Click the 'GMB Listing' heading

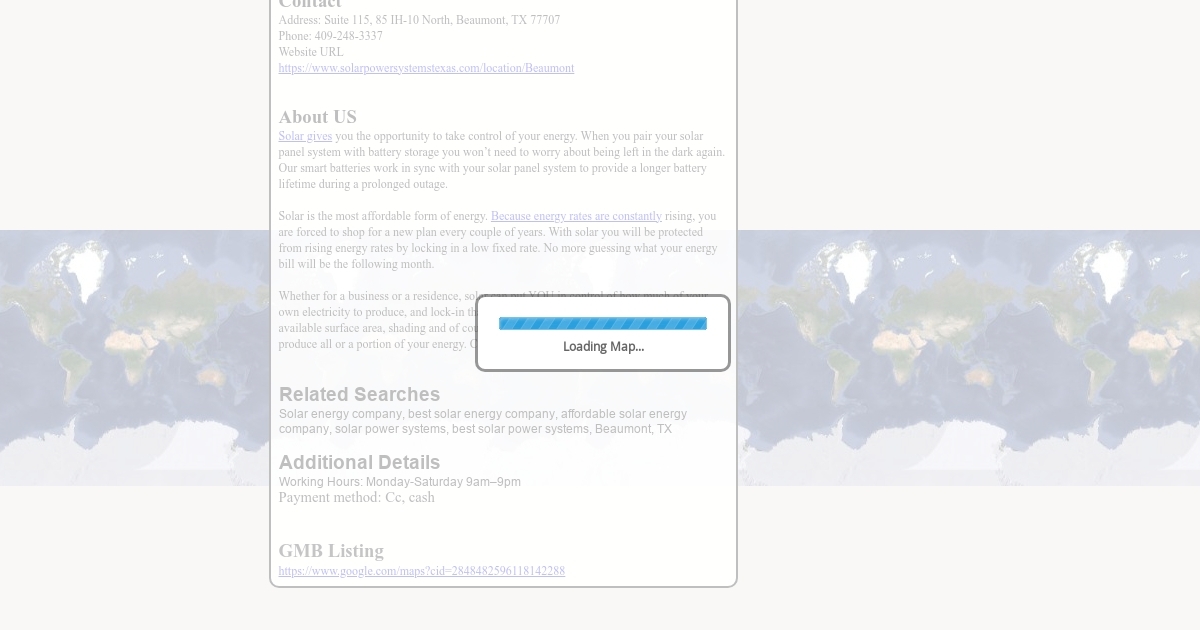click(331, 551)
